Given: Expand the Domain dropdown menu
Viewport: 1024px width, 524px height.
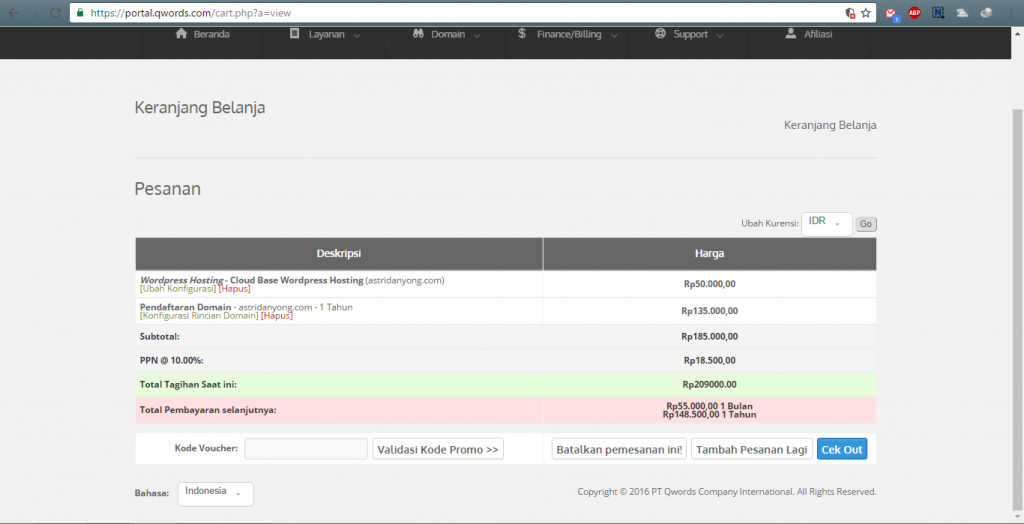Looking at the screenshot, I should [447, 34].
